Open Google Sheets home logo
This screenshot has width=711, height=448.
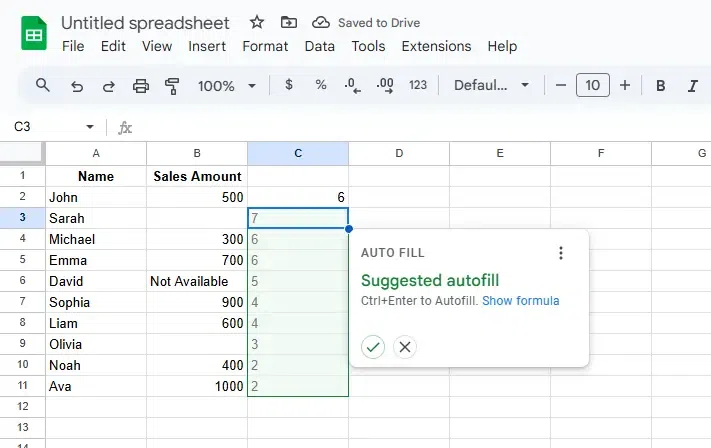[x=34, y=33]
